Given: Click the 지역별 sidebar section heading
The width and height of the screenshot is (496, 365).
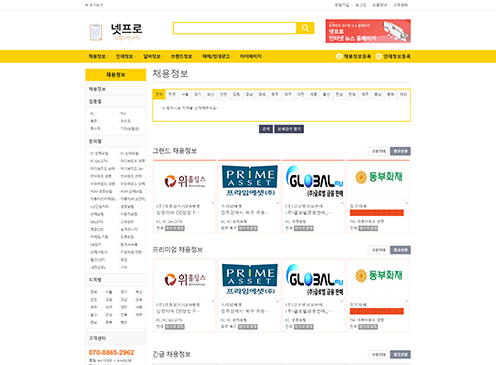Looking at the screenshot, I should (116, 280).
